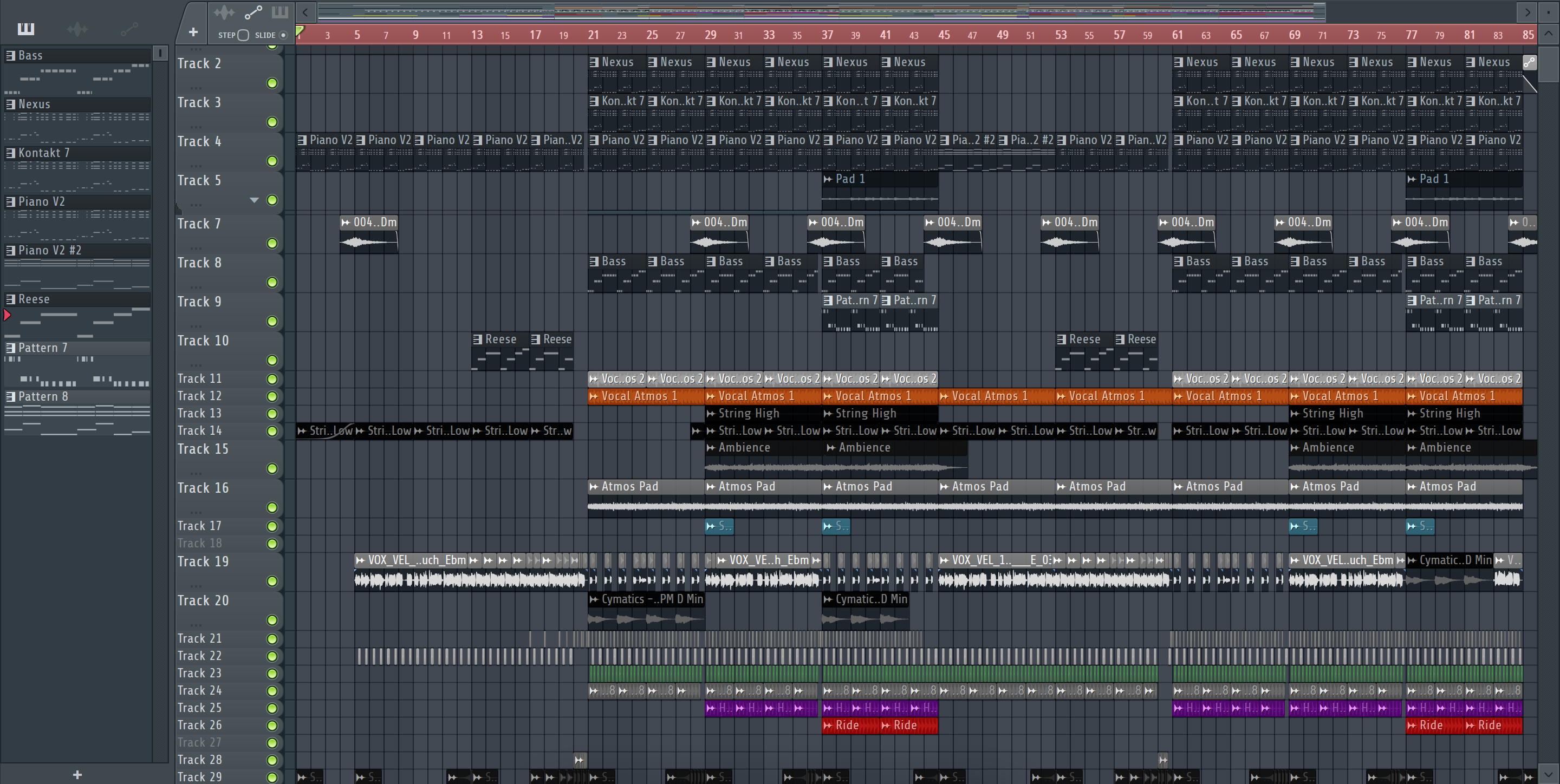Viewport: 1560px width, 784px height.
Task: Open Track 2 options via three dots
Action: (x=196, y=88)
